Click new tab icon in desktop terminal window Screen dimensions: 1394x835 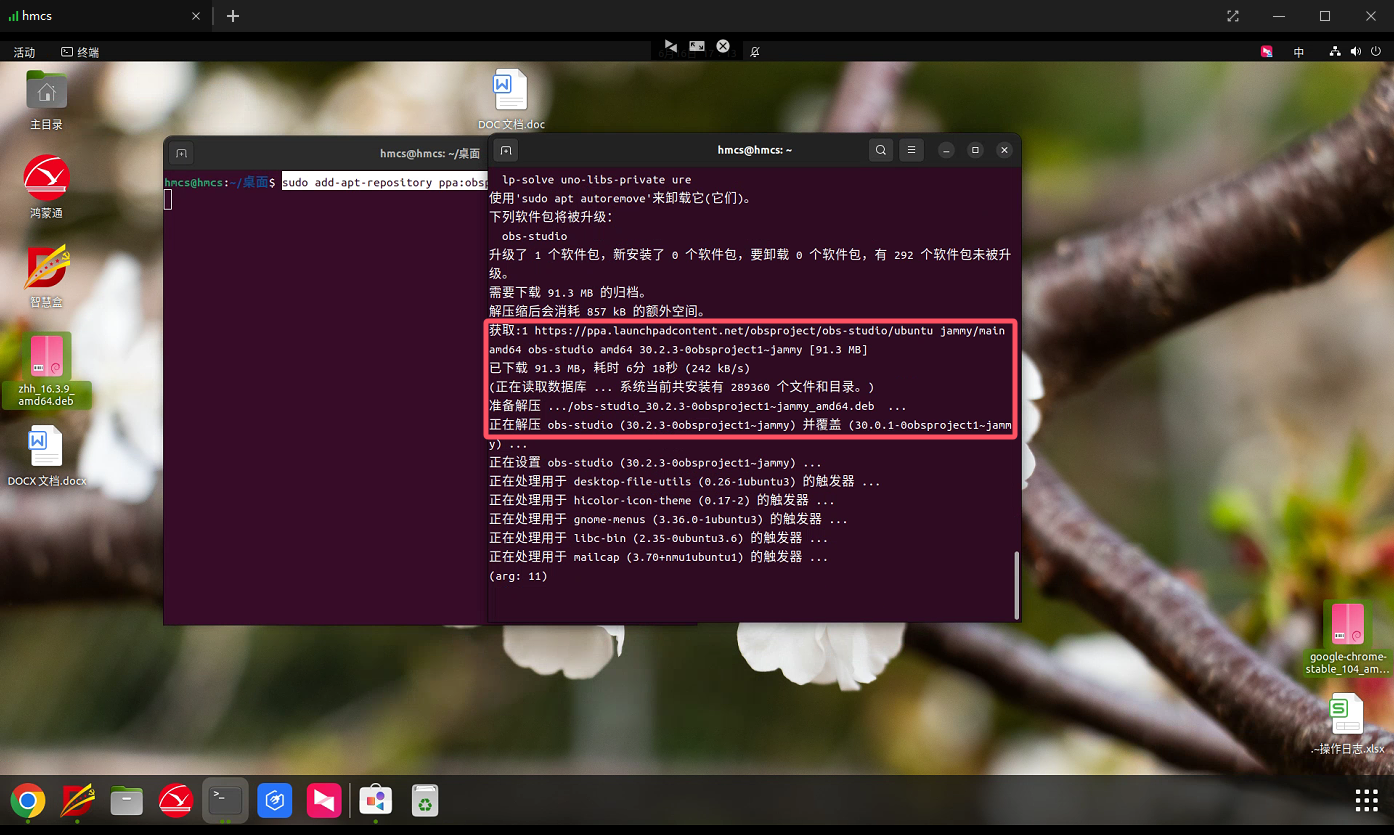[x=181, y=153]
